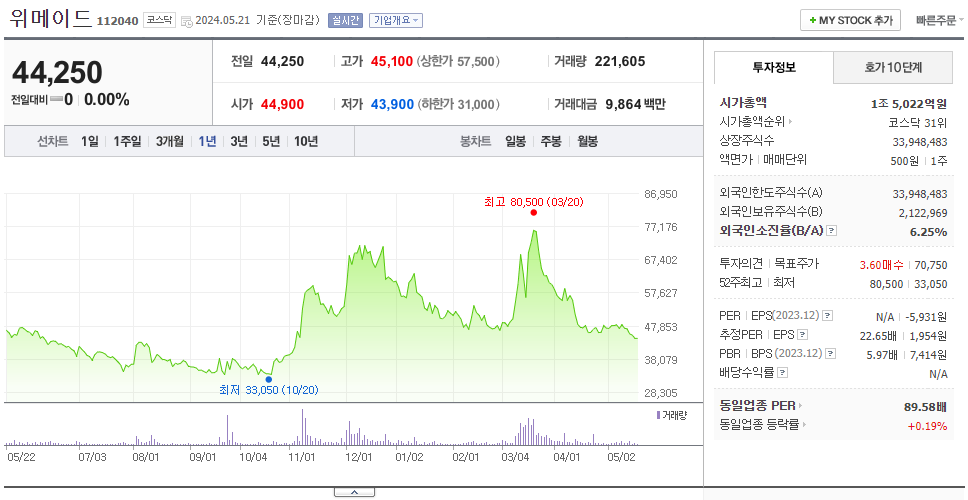This screenshot has height=500, width=968.
Task: Open the PER EPS (2023.12) help icon
Action: 828,316
